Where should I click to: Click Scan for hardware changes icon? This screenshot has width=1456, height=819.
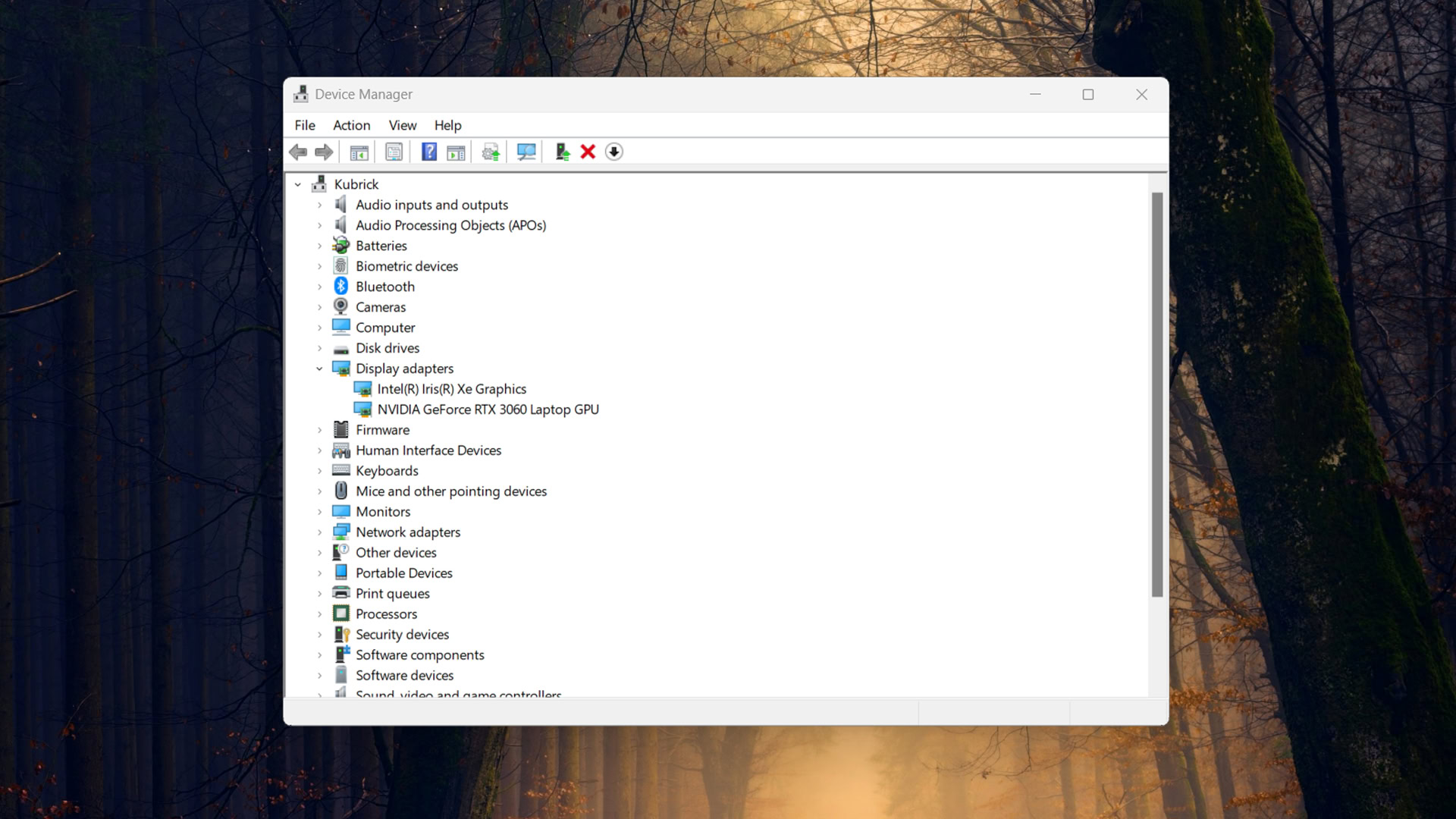click(x=526, y=152)
